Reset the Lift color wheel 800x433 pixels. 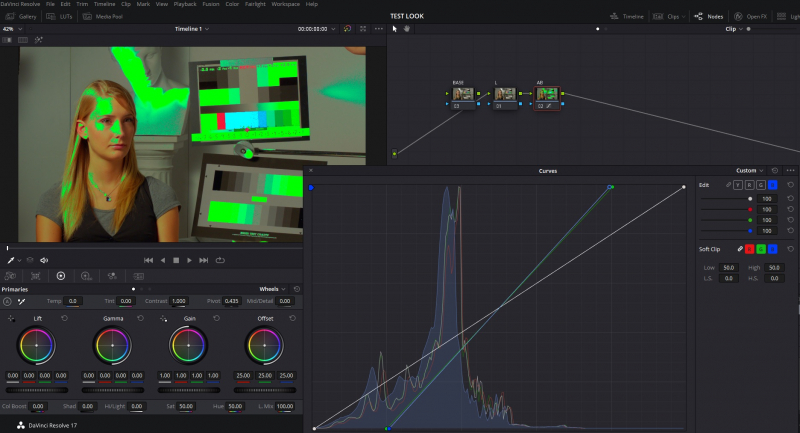(x=64, y=318)
